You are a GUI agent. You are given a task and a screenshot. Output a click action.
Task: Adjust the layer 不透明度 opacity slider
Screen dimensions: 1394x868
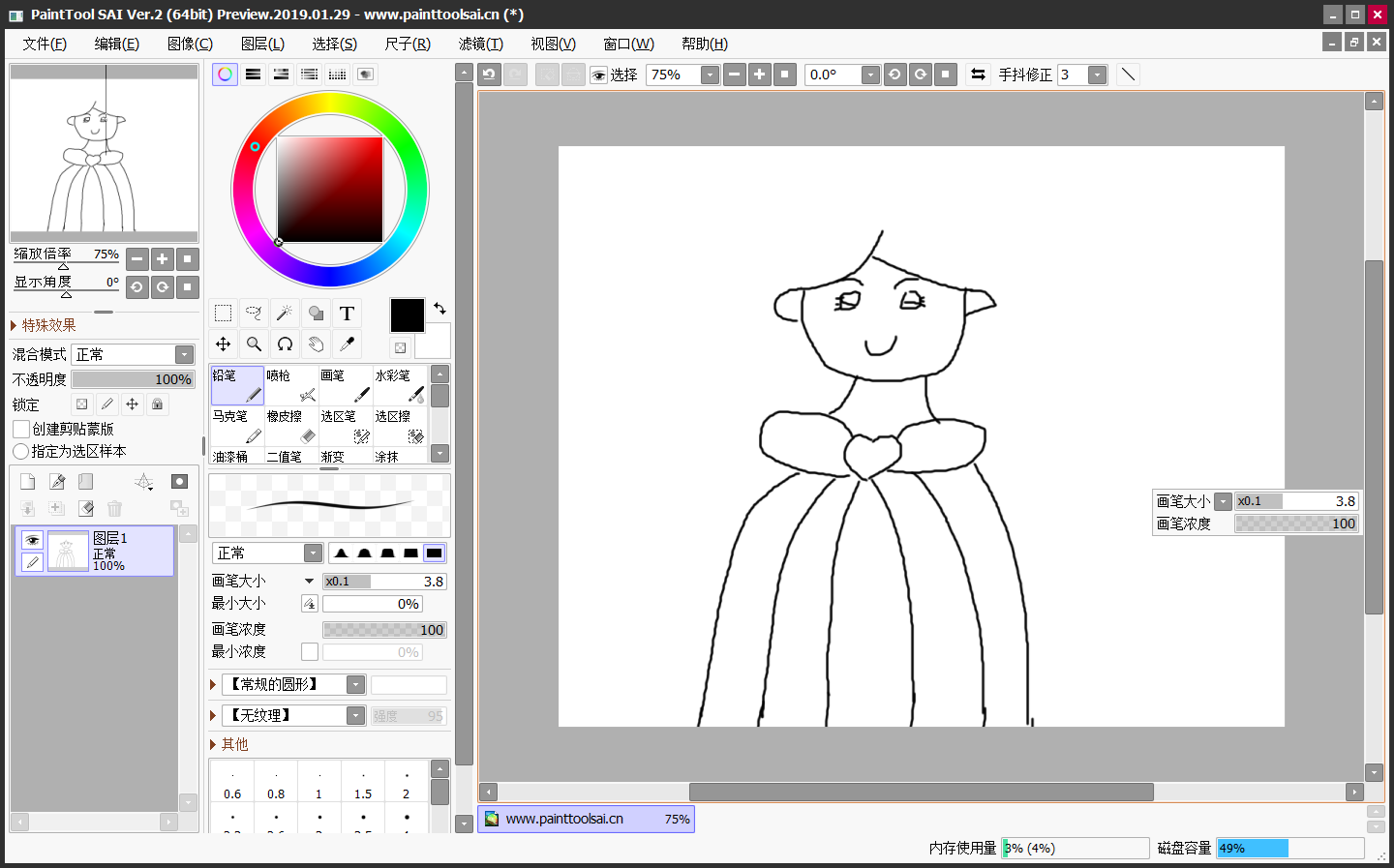point(134,379)
